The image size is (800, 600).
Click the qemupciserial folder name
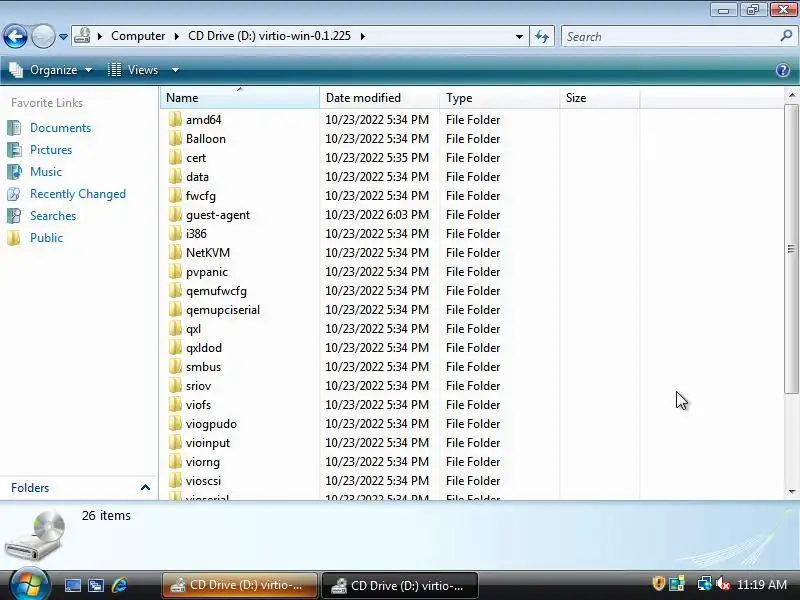click(223, 310)
